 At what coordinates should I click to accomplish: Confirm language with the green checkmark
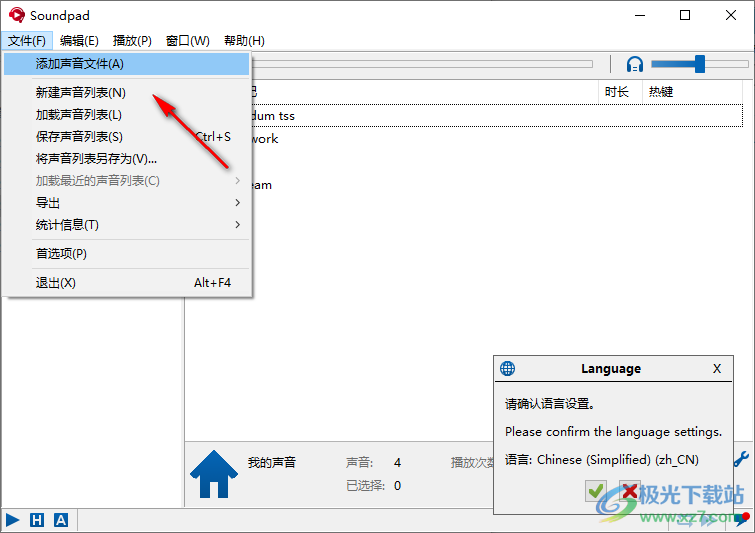[x=596, y=491]
